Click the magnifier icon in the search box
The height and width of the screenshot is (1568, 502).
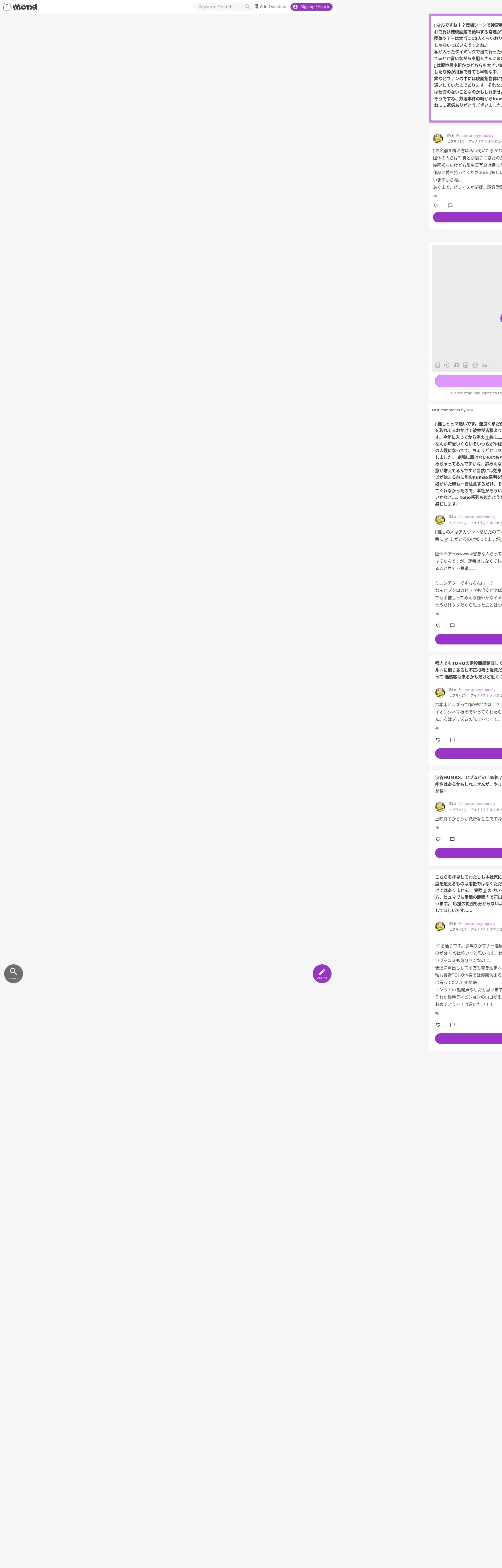point(247,7)
